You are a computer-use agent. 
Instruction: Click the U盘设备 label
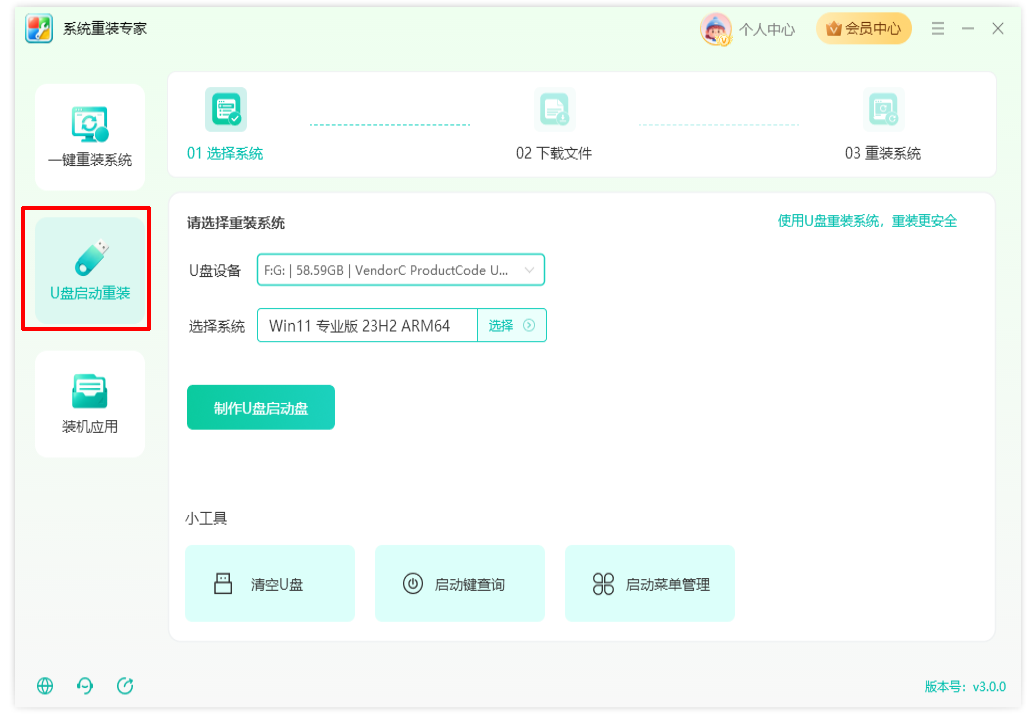pos(215,270)
